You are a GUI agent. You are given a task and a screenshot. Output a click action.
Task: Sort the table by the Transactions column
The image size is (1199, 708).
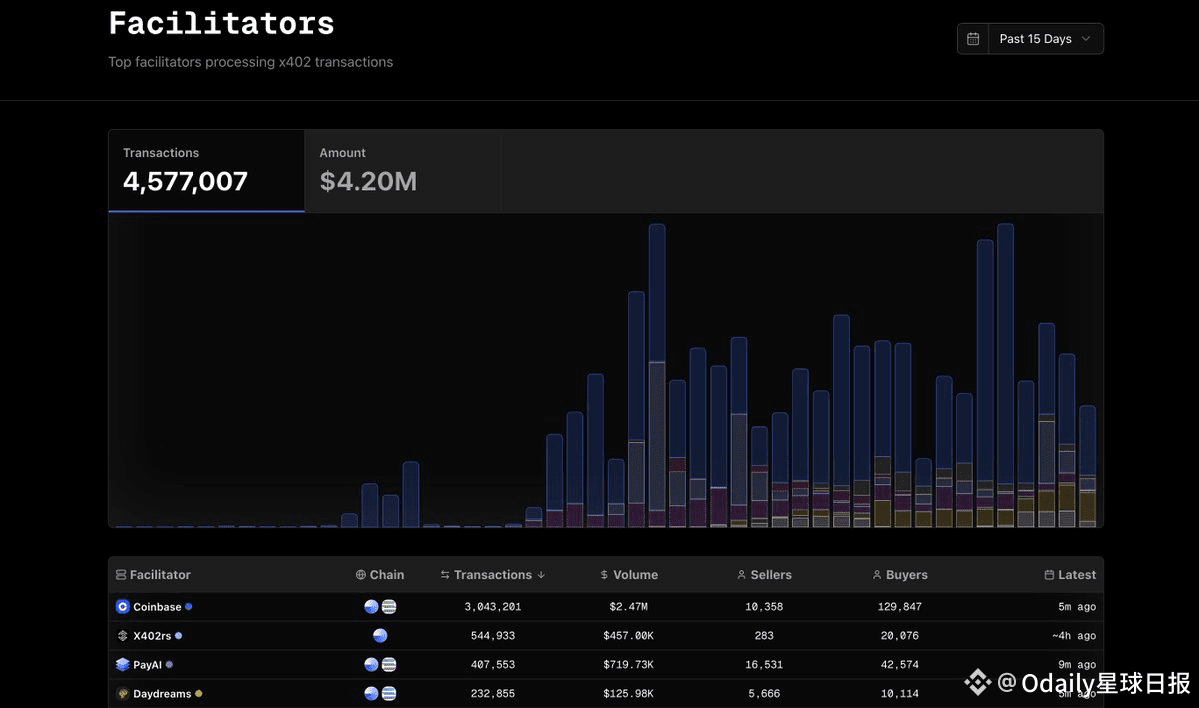pyautogui.click(x=493, y=575)
